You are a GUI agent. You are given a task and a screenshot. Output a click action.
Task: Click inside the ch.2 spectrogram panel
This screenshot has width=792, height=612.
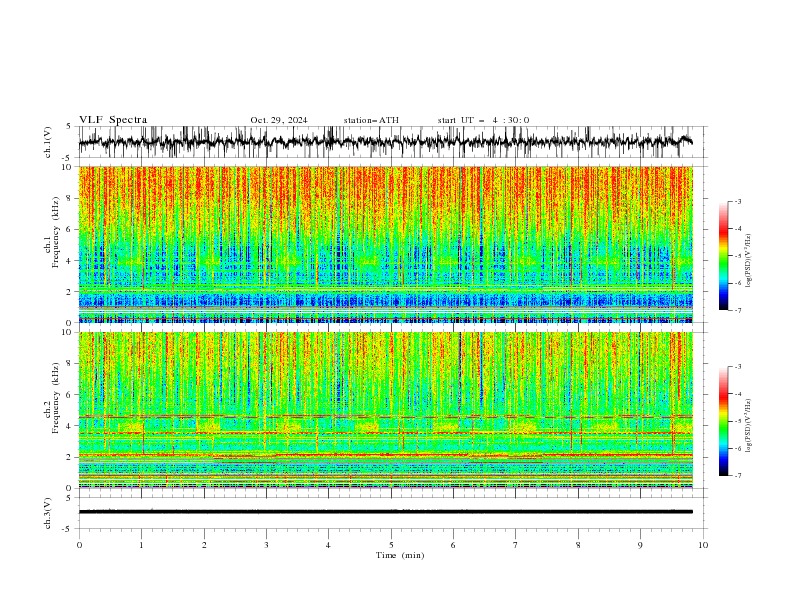click(x=385, y=410)
